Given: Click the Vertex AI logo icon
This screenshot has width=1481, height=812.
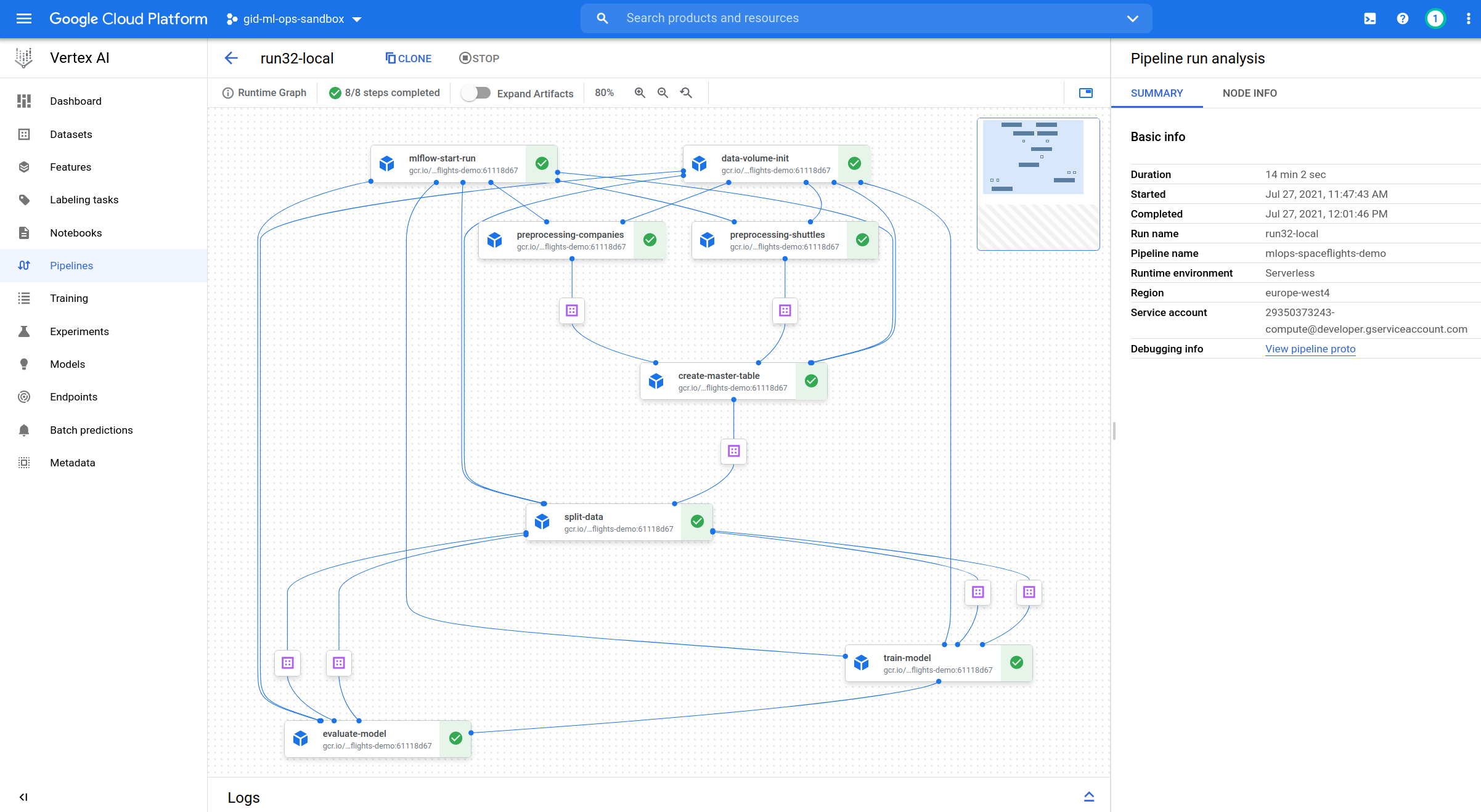Looking at the screenshot, I should pos(24,58).
